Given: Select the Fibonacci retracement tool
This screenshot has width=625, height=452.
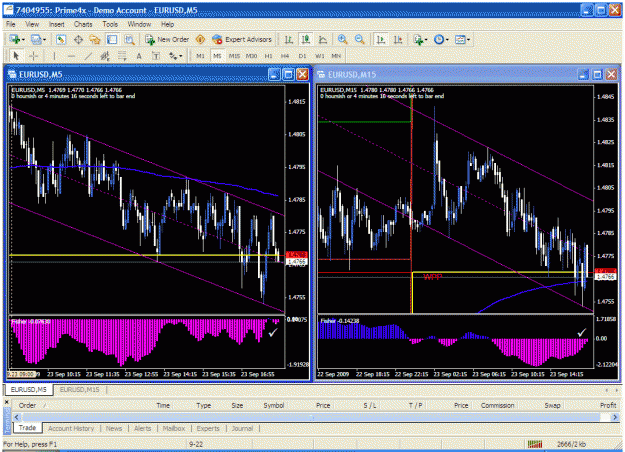Looking at the screenshot, I should tap(122, 56).
